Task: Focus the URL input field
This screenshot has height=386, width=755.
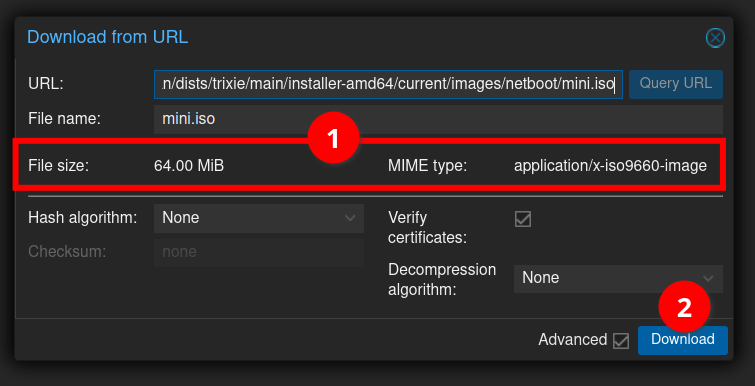Action: click(388, 84)
